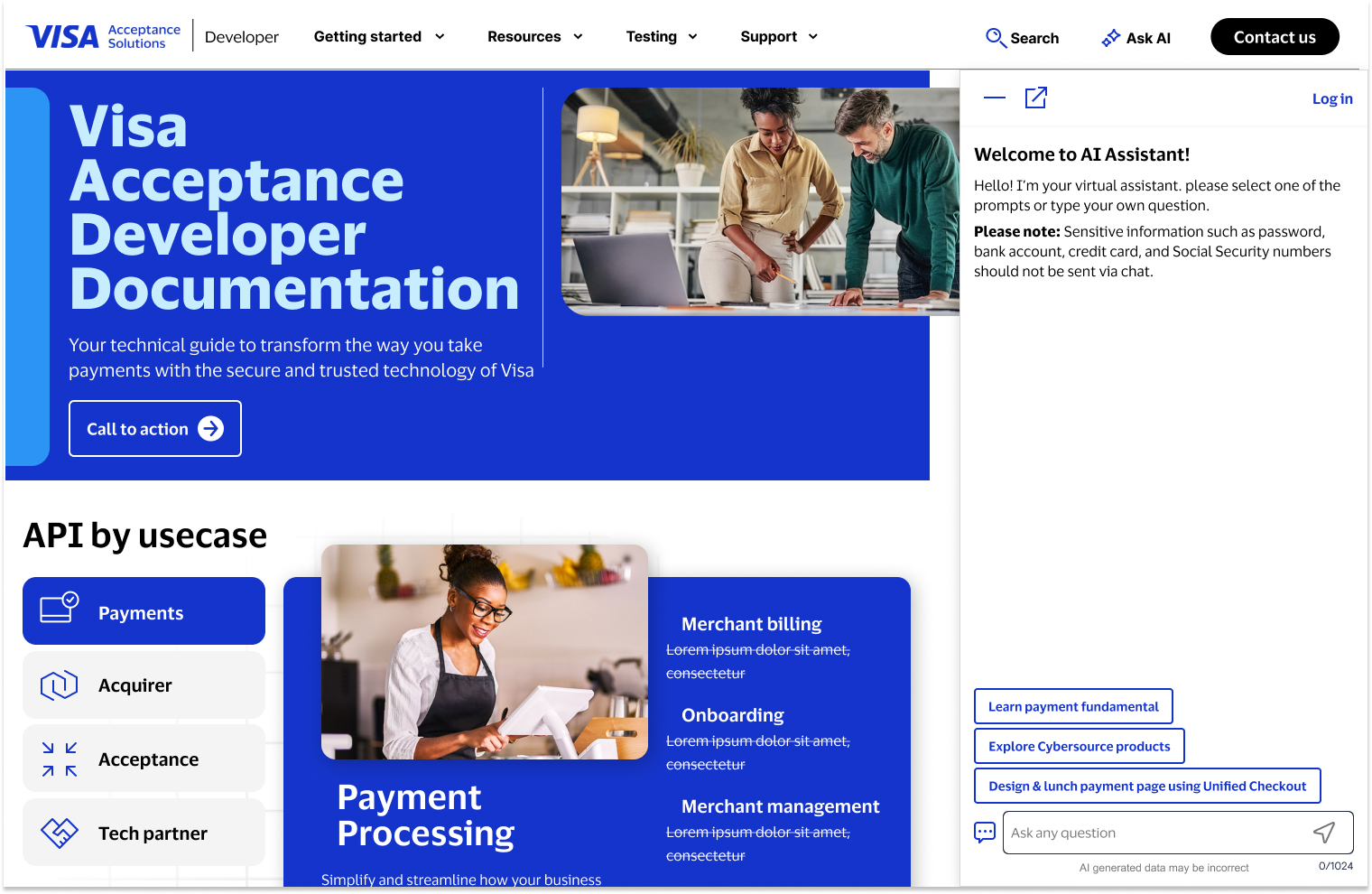1372x894 pixels.
Task: Click AI generated data may be incorrect
Action: click(1163, 868)
